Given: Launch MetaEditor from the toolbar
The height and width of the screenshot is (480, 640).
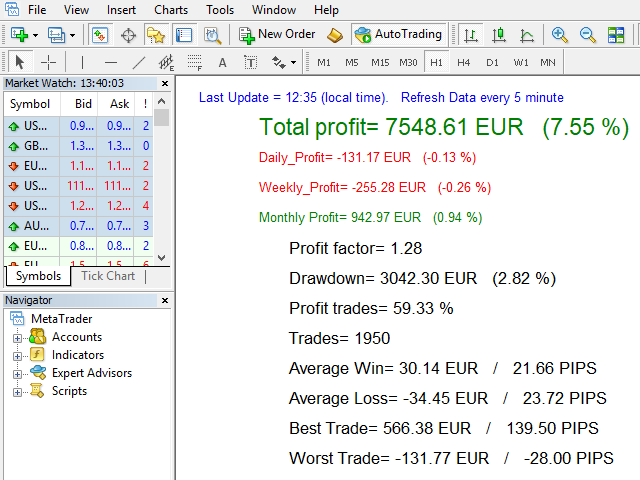Looking at the screenshot, I should pyautogui.click(x=335, y=35).
